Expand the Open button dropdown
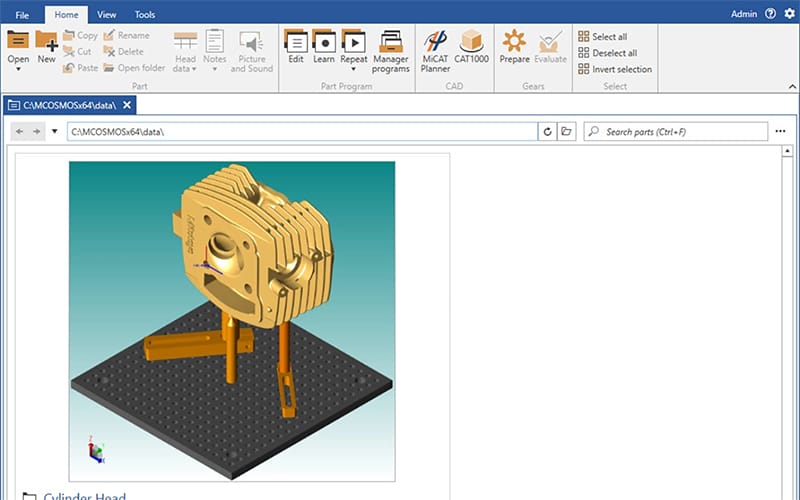The image size is (800, 500). (18, 70)
